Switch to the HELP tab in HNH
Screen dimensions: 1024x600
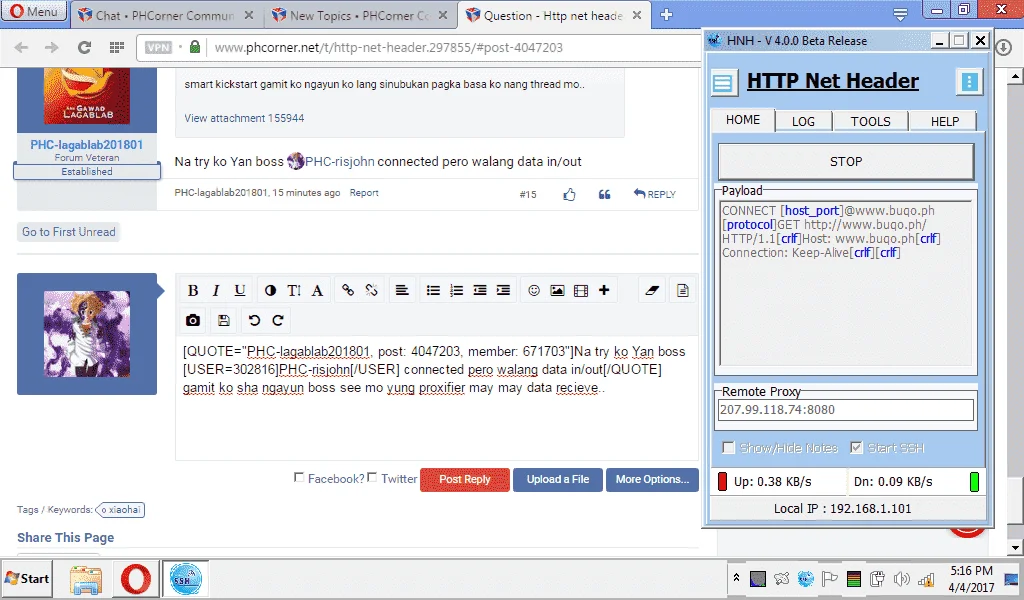click(x=945, y=121)
